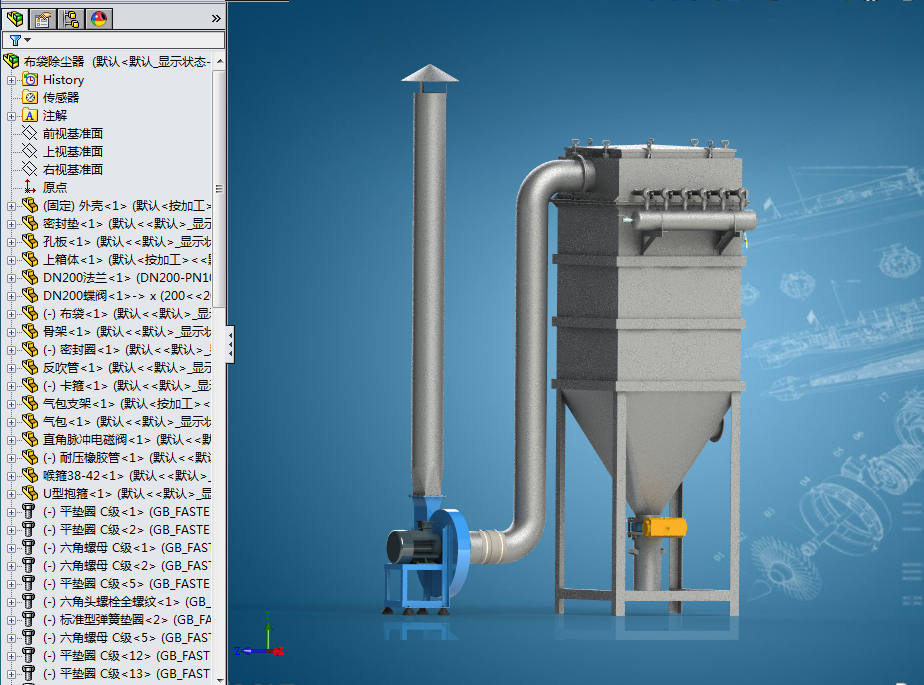Click the feature tree vertical scrollbar thumb

click(x=219, y=189)
